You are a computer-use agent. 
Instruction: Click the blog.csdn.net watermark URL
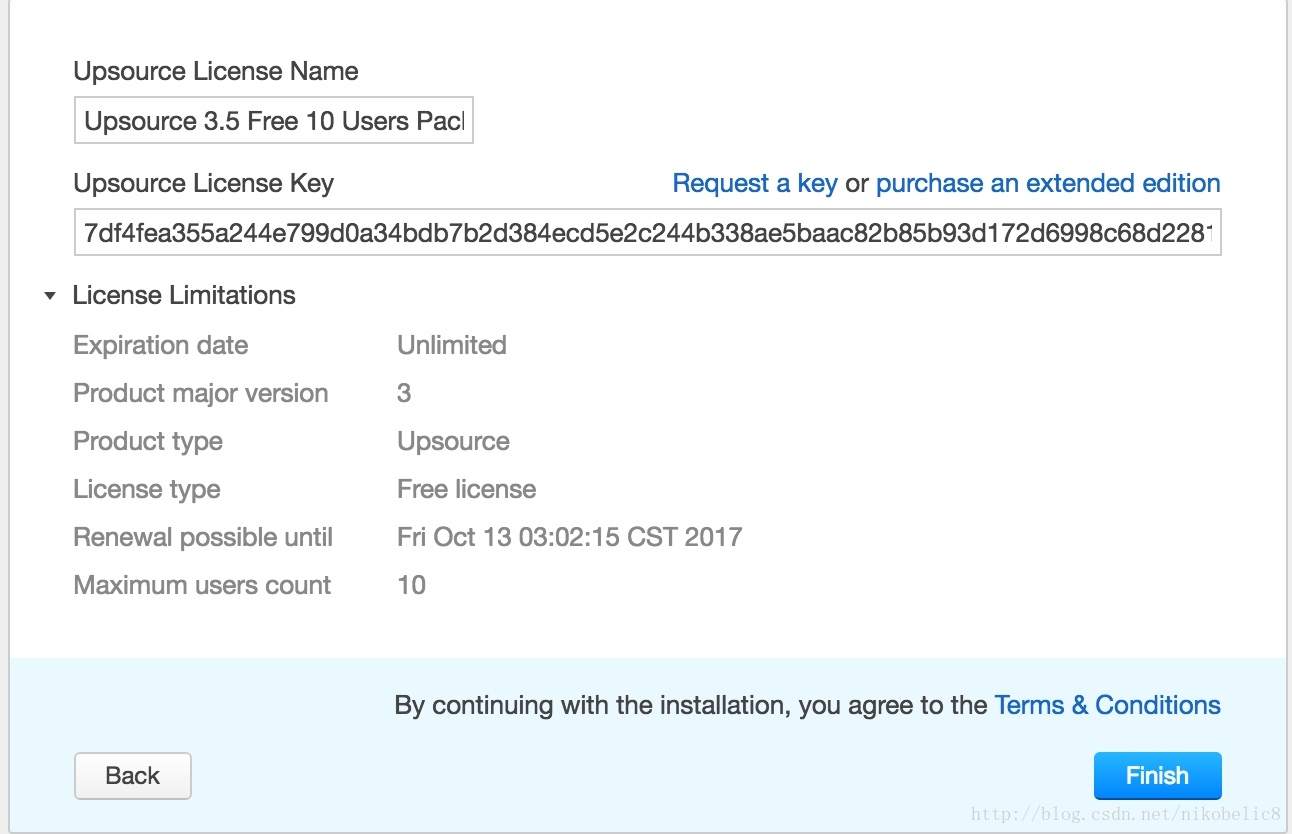[x=1126, y=814]
